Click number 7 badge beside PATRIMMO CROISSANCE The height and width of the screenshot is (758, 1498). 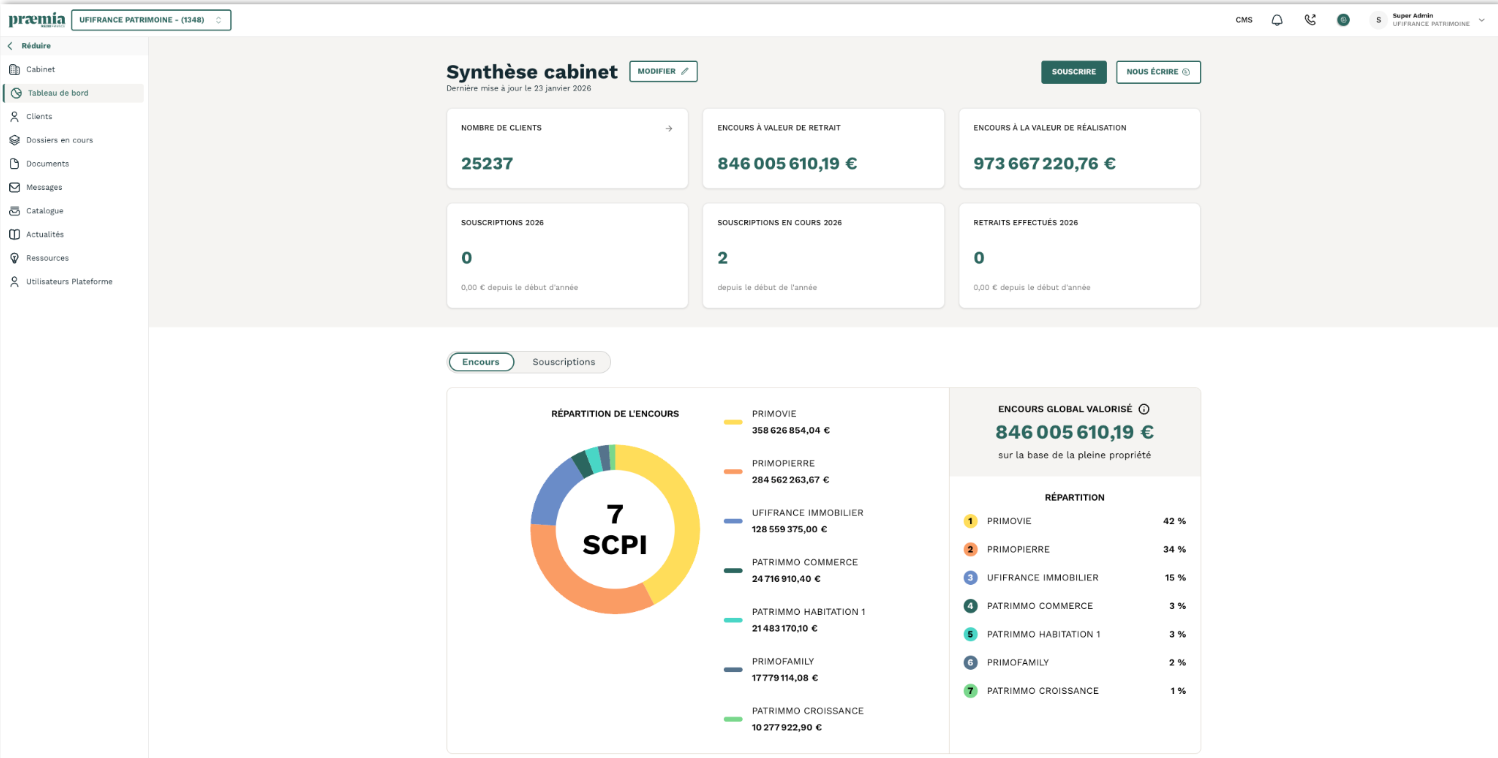[x=970, y=691]
